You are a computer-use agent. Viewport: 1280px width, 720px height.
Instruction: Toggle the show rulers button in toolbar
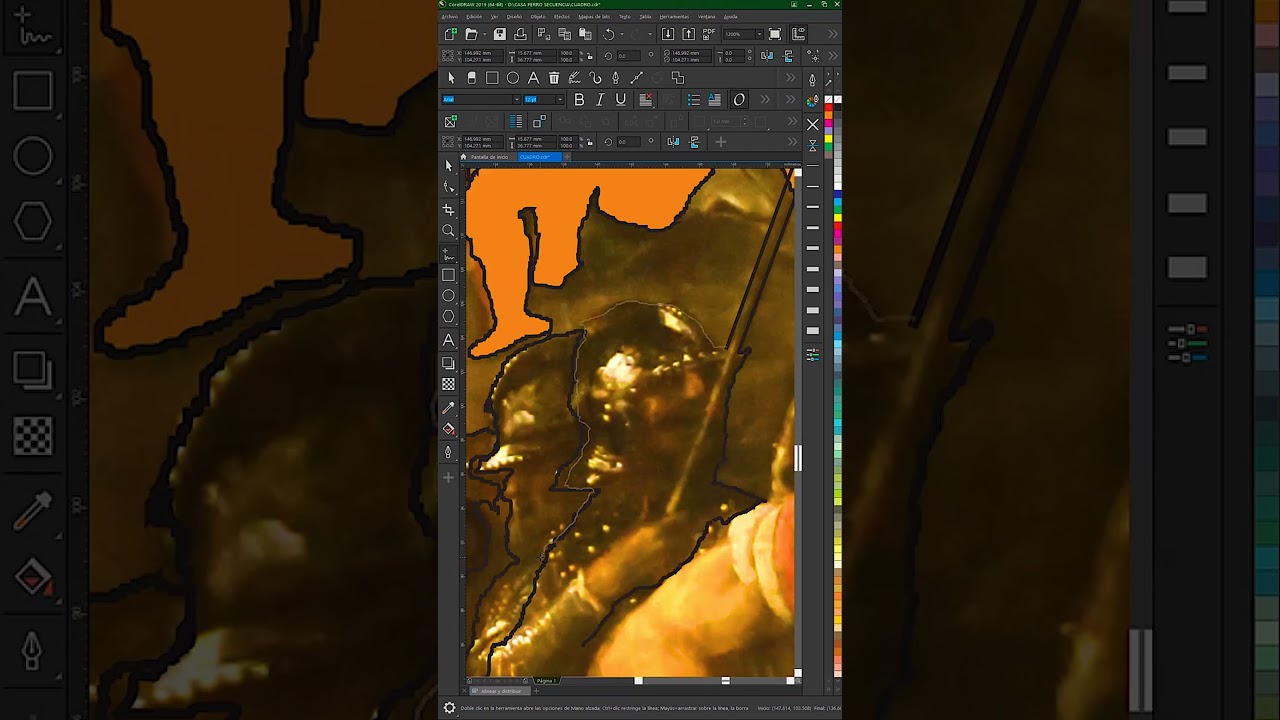(798, 34)
